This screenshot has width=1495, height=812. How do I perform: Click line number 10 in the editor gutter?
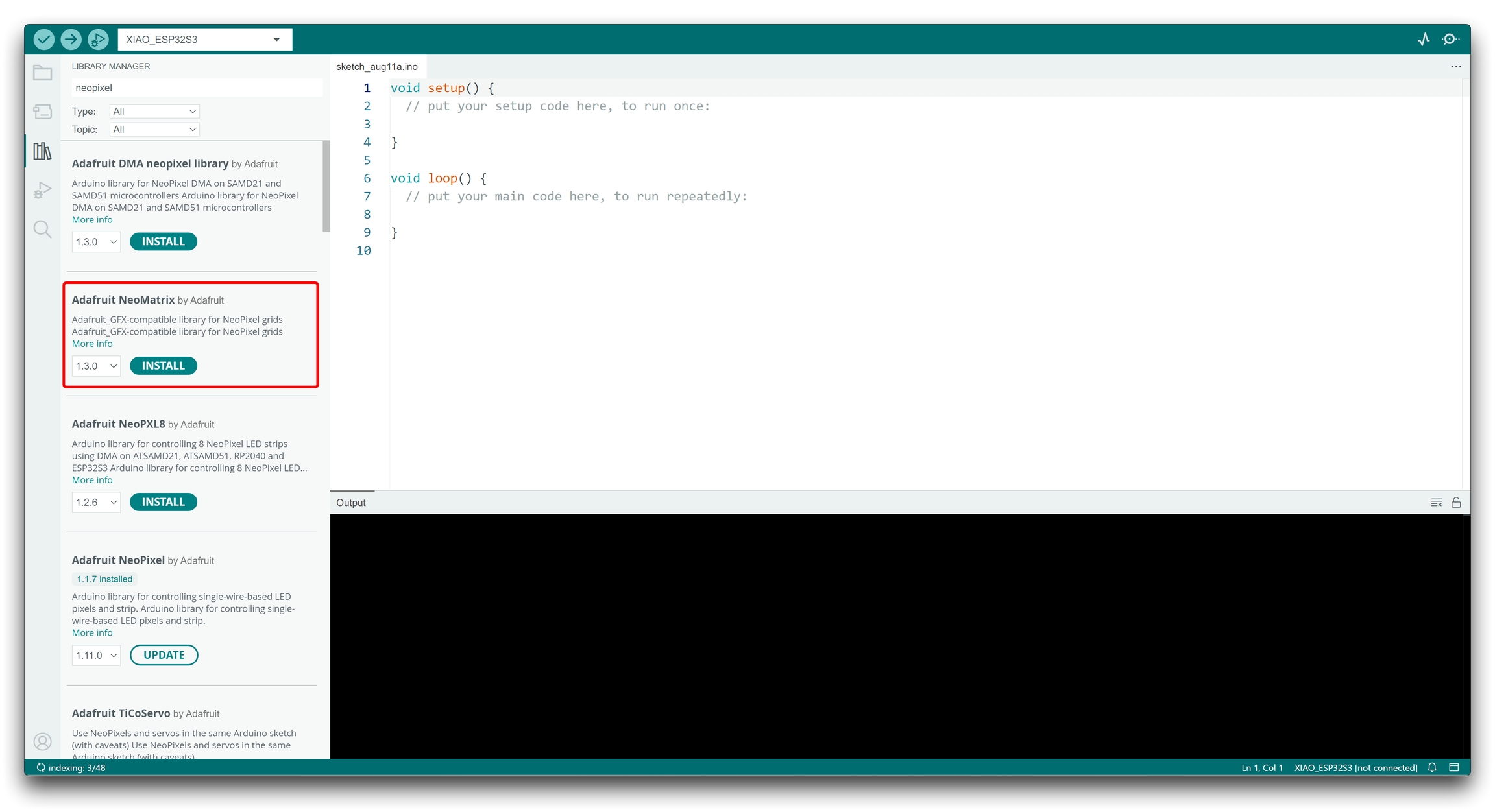[x=363, y=251]
